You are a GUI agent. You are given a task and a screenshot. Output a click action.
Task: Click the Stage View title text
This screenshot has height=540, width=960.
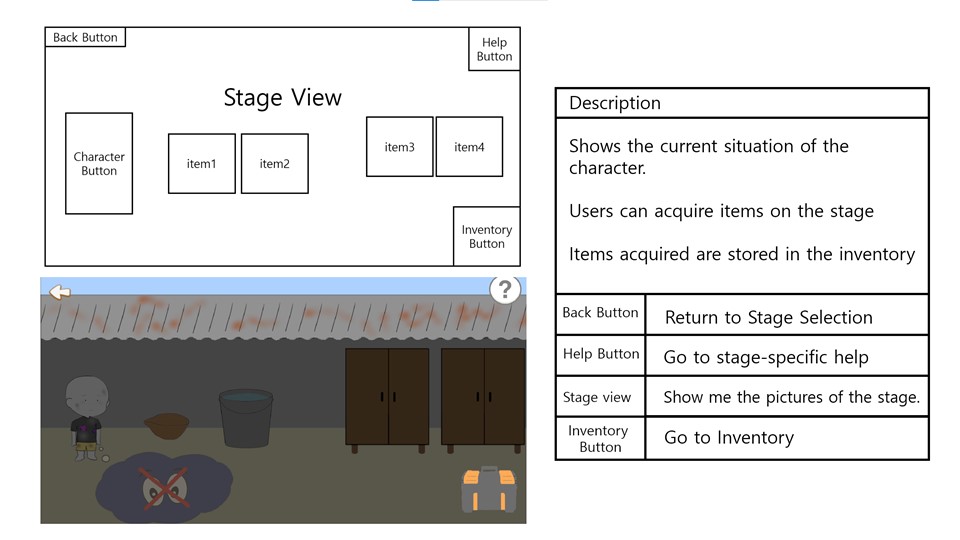[x=282, y=98]
